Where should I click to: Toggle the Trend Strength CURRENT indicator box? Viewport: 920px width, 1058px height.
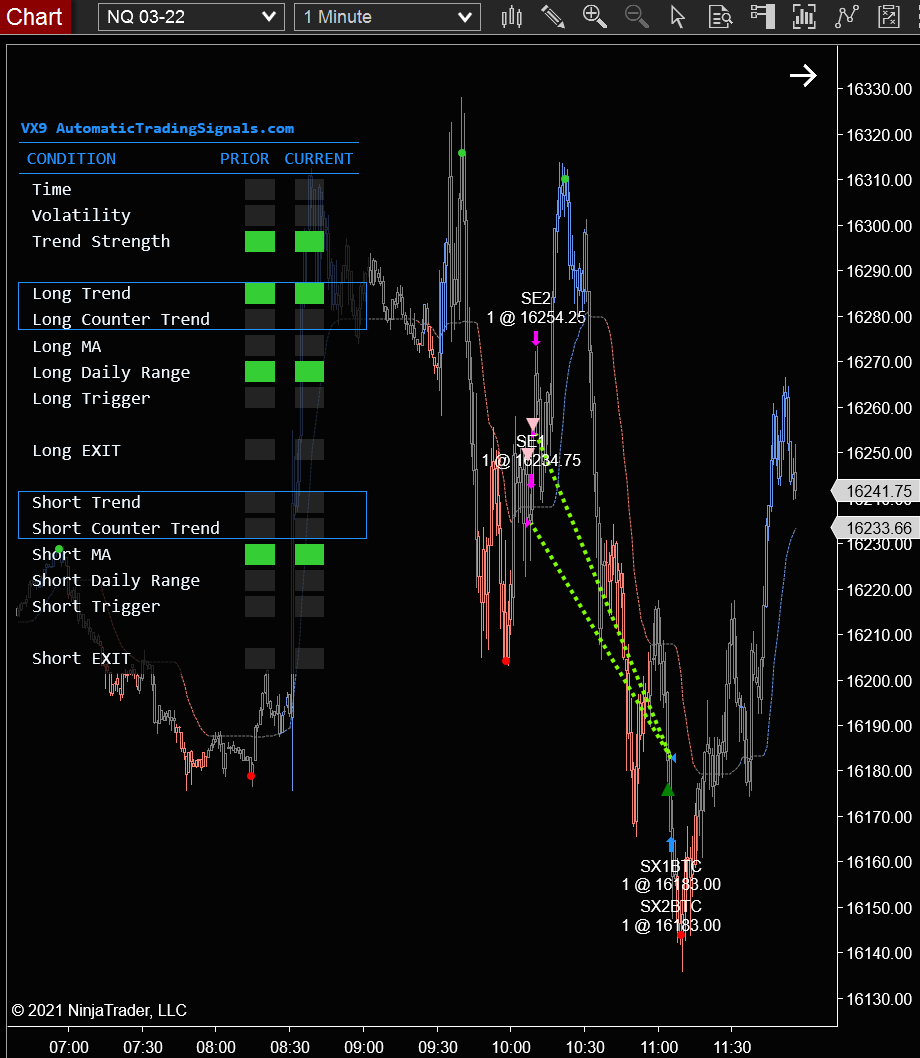pos(309,240)
